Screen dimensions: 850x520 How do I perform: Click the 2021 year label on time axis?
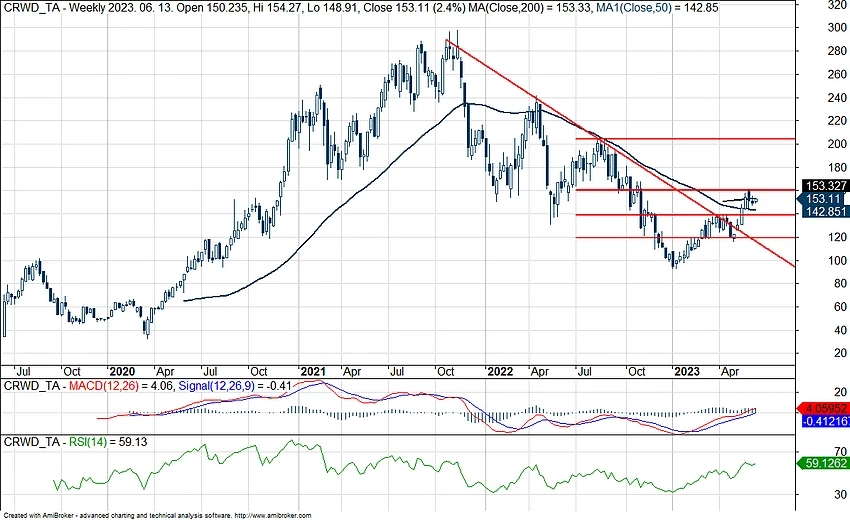coord(313,372)
